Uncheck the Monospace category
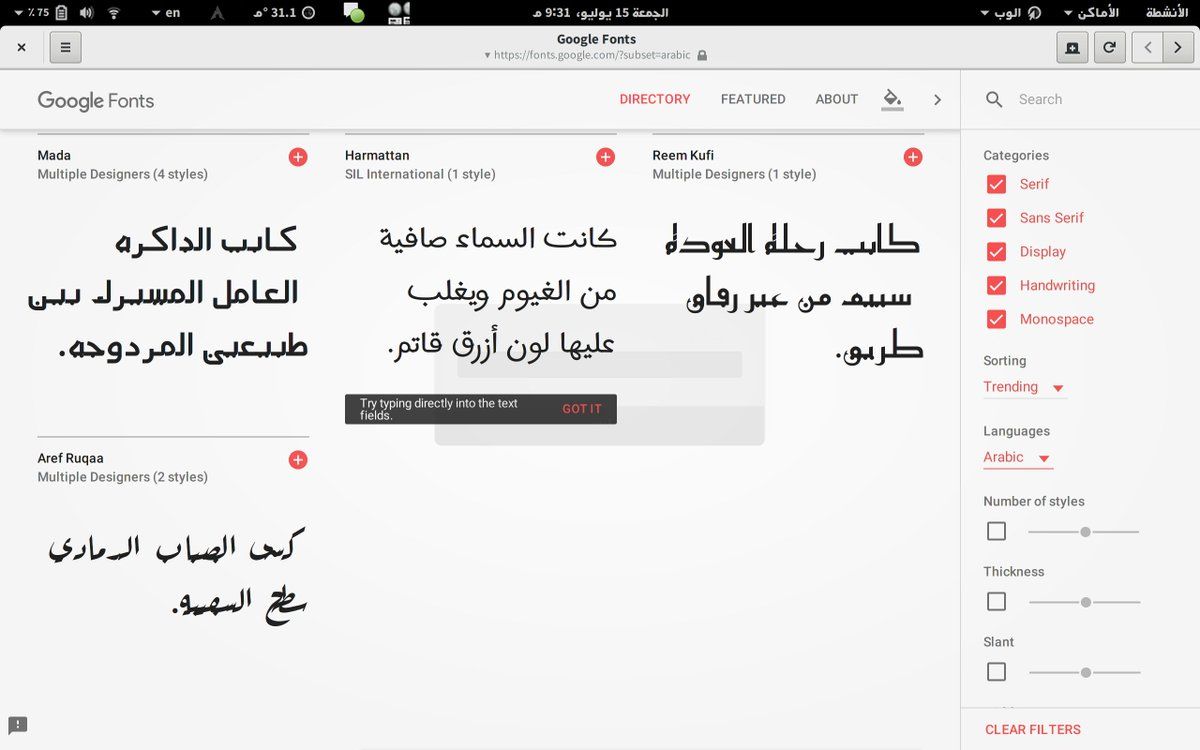Viewport: 1200px width, 750px height. pos(996,320)
